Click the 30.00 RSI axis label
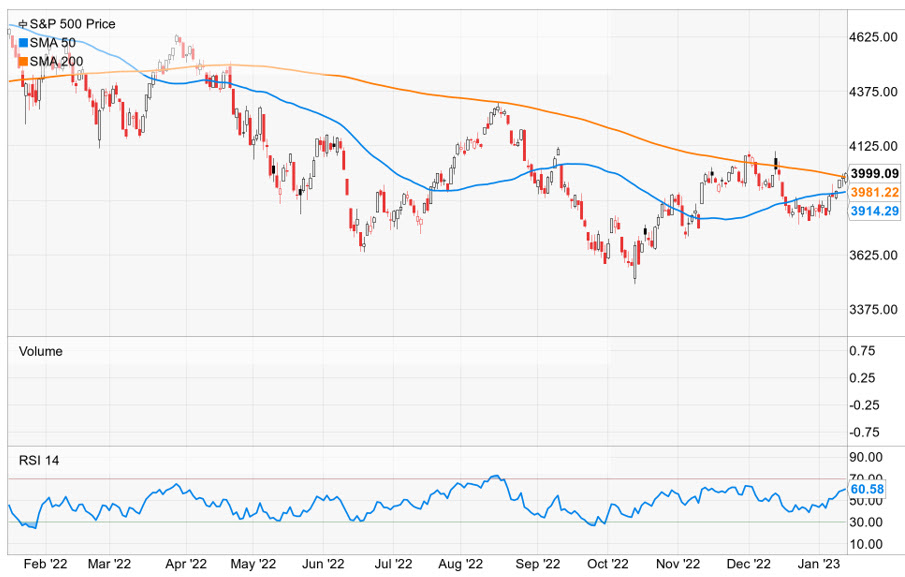Screen dimensions: 905x577 click(866, 522)
